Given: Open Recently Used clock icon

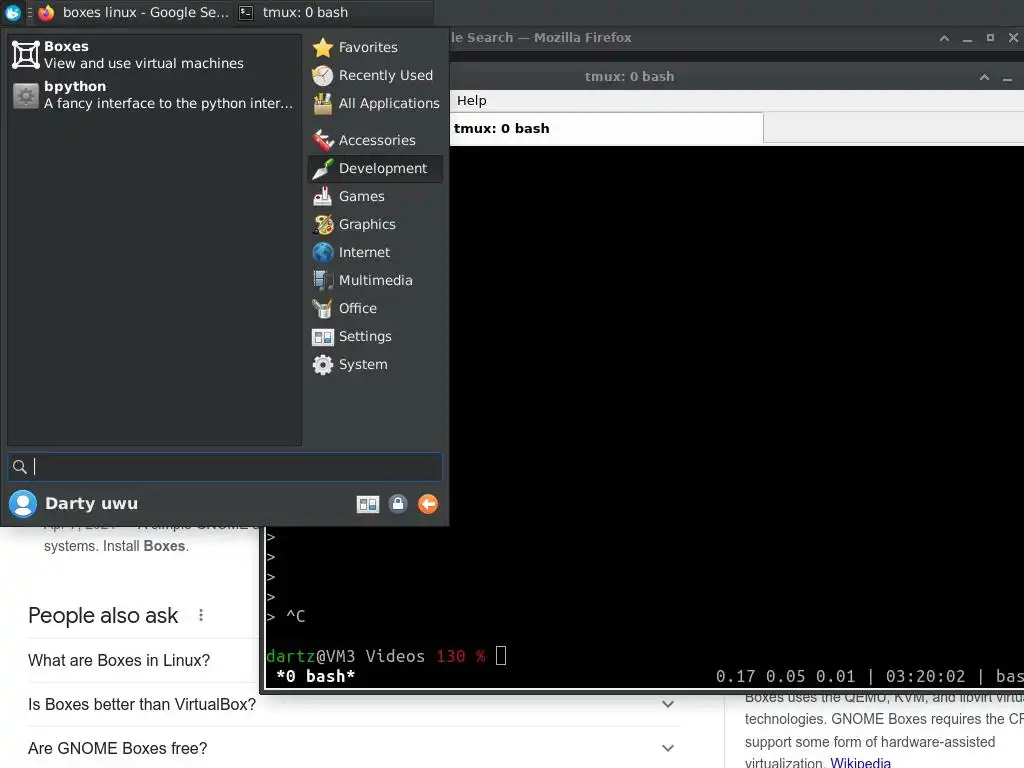Looking at the screenshot, I should point(323,75).
